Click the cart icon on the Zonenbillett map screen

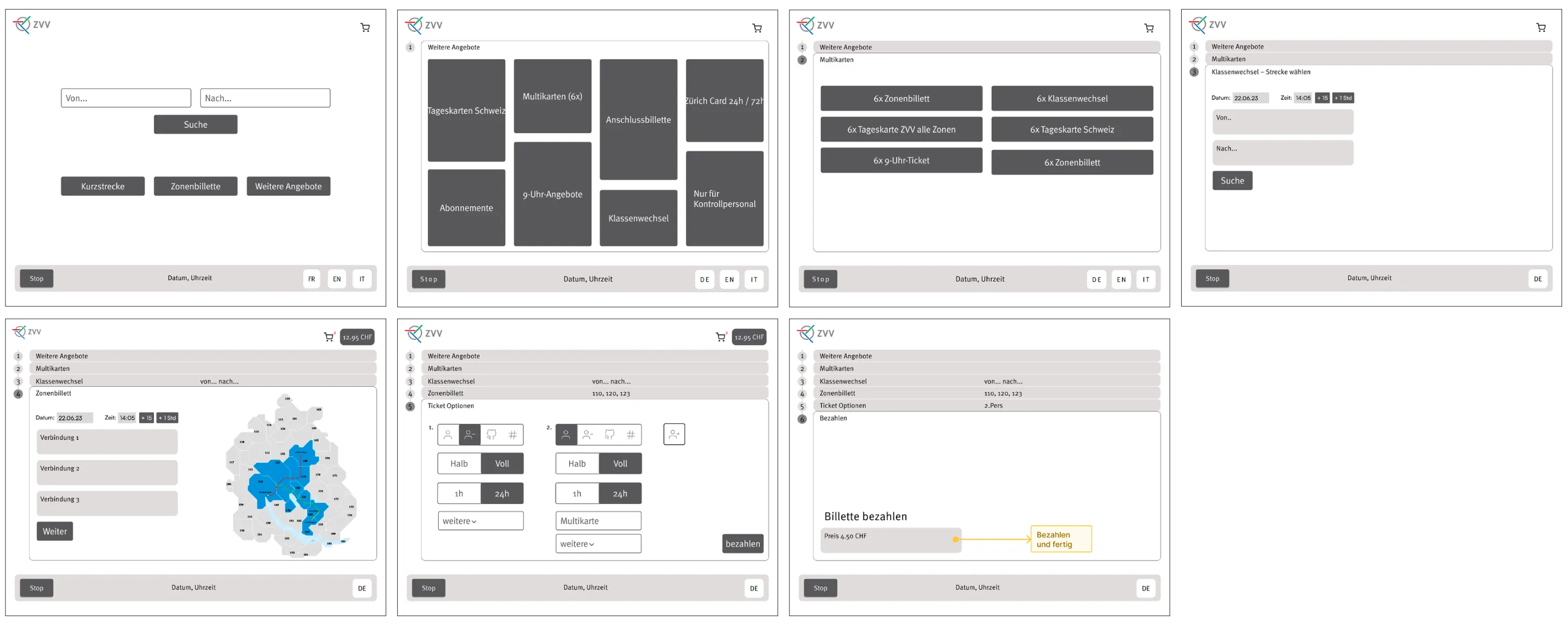coord(329,337)
